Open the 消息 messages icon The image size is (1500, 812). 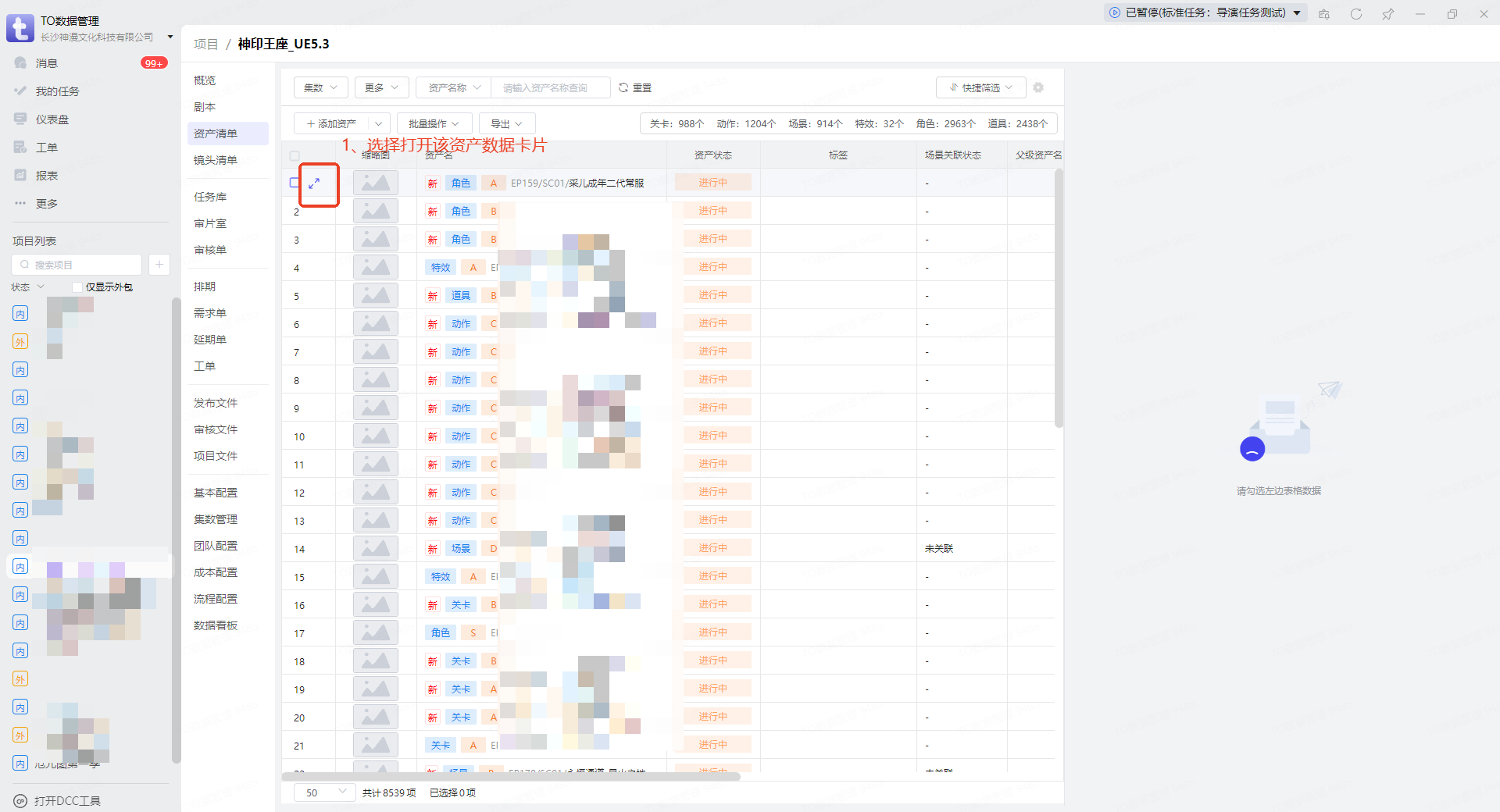pos(20,63)
